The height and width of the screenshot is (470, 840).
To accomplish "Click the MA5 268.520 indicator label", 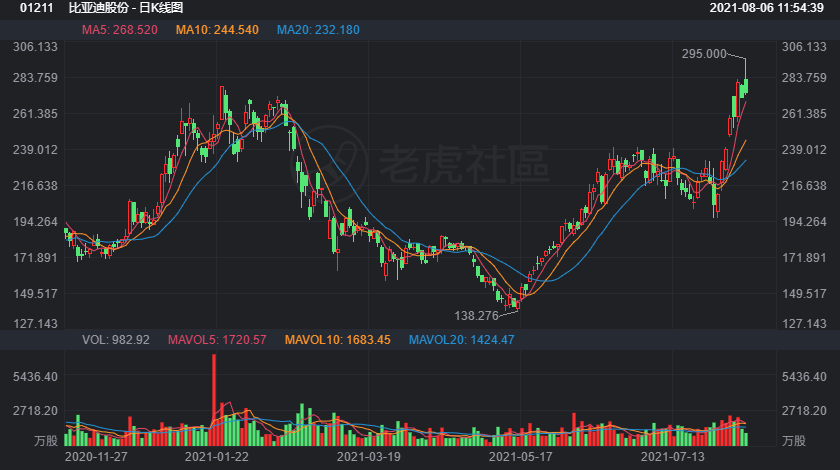I will pyautogui.click(x=119, y=30).
